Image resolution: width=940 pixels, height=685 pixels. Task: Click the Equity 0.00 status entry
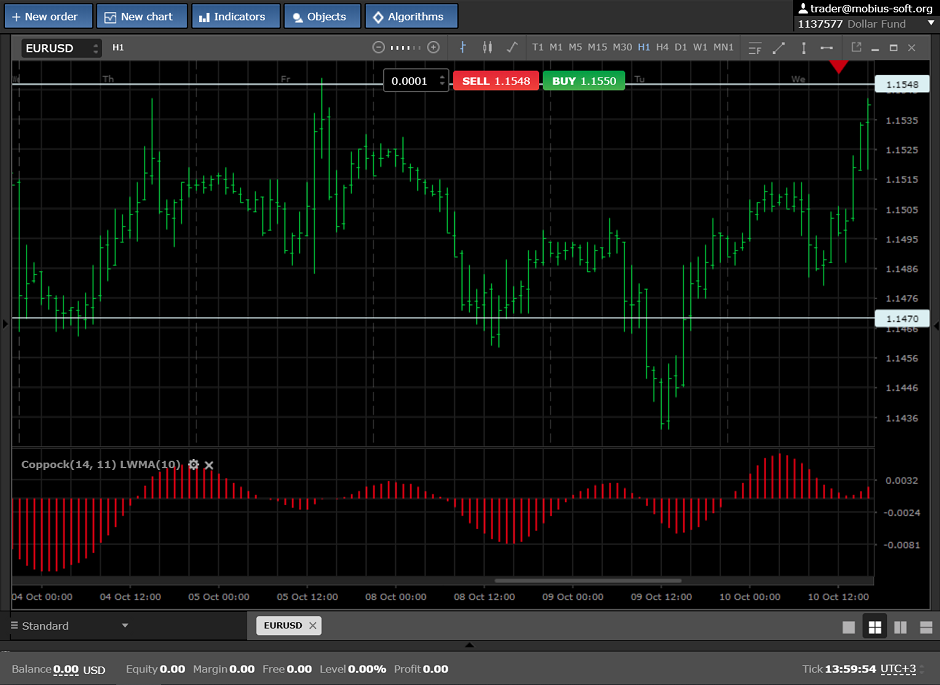coord(155,669)
